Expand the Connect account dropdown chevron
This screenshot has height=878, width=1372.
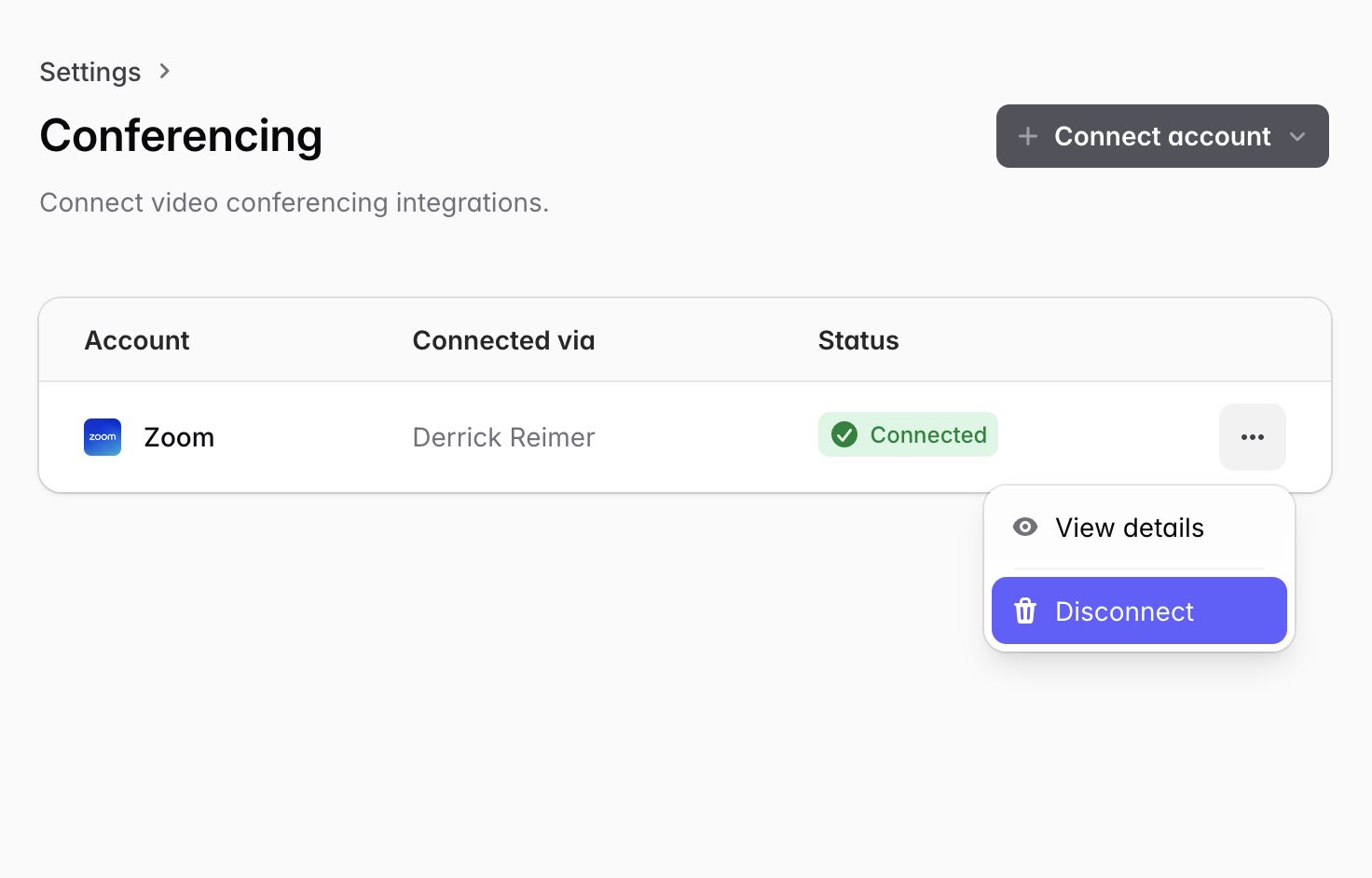point(1297,136)
